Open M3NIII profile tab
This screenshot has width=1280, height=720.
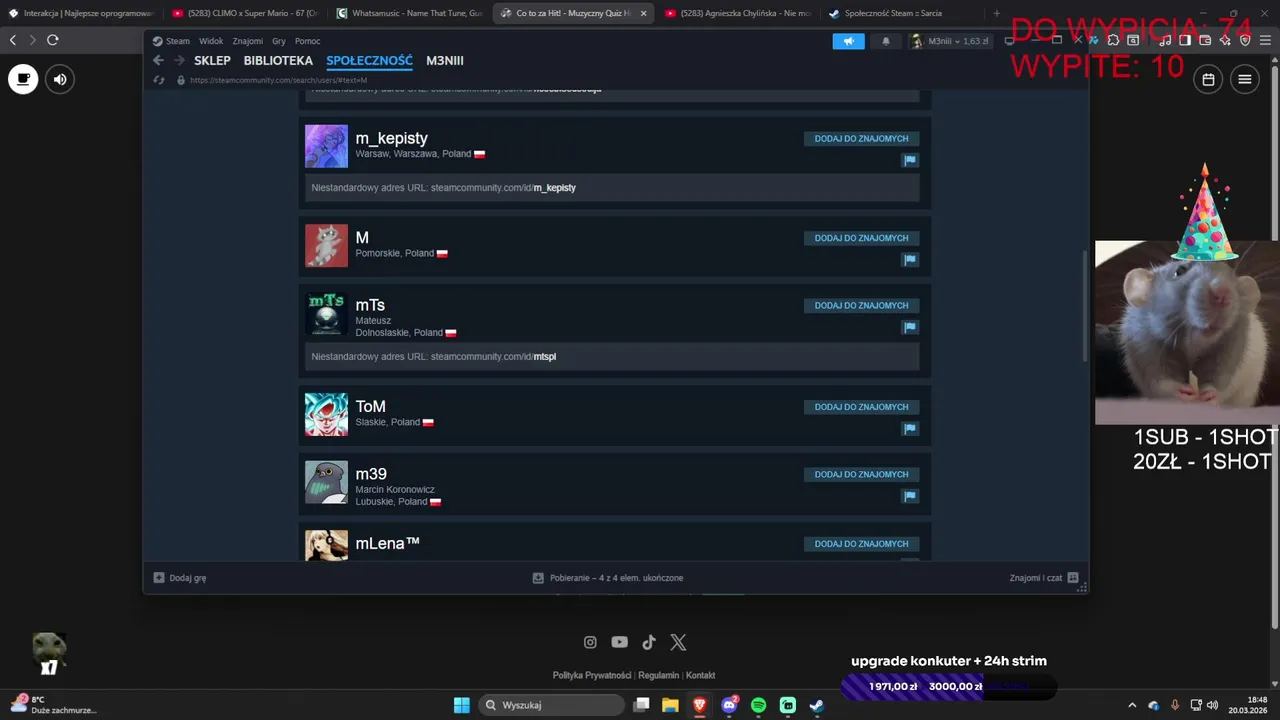coord(445,61)
